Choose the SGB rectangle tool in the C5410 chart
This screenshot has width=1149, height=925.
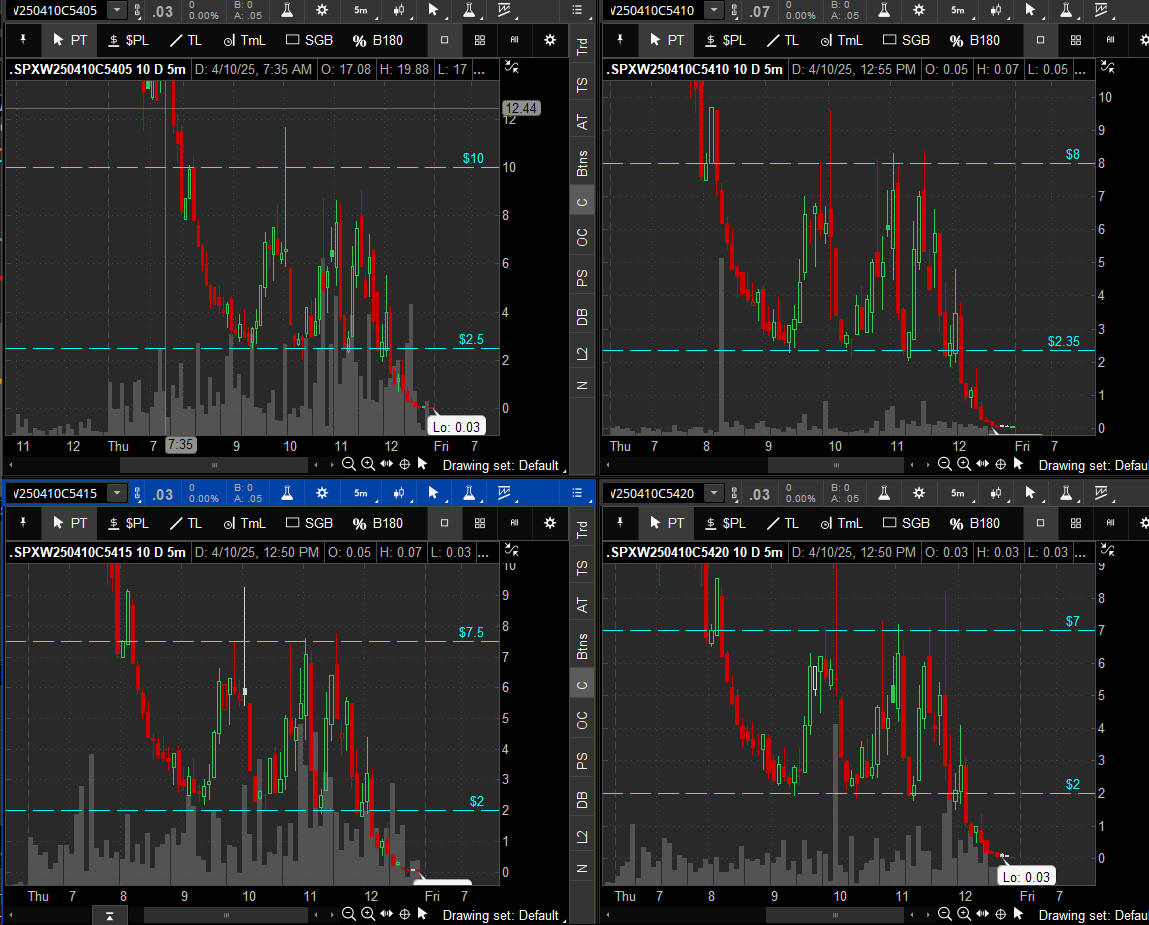click(903, 40)
